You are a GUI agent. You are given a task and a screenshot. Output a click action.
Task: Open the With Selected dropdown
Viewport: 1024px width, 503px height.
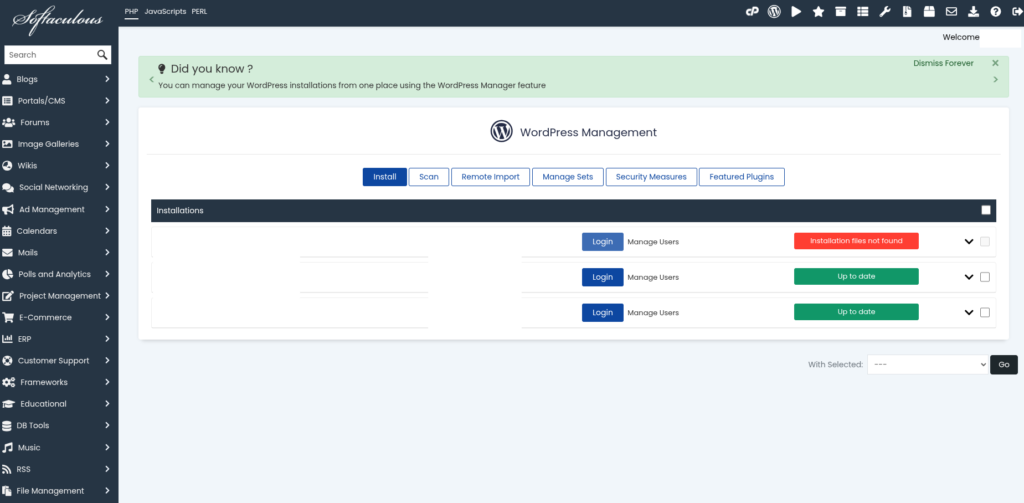pyautogui.click(x=927, y=365)
